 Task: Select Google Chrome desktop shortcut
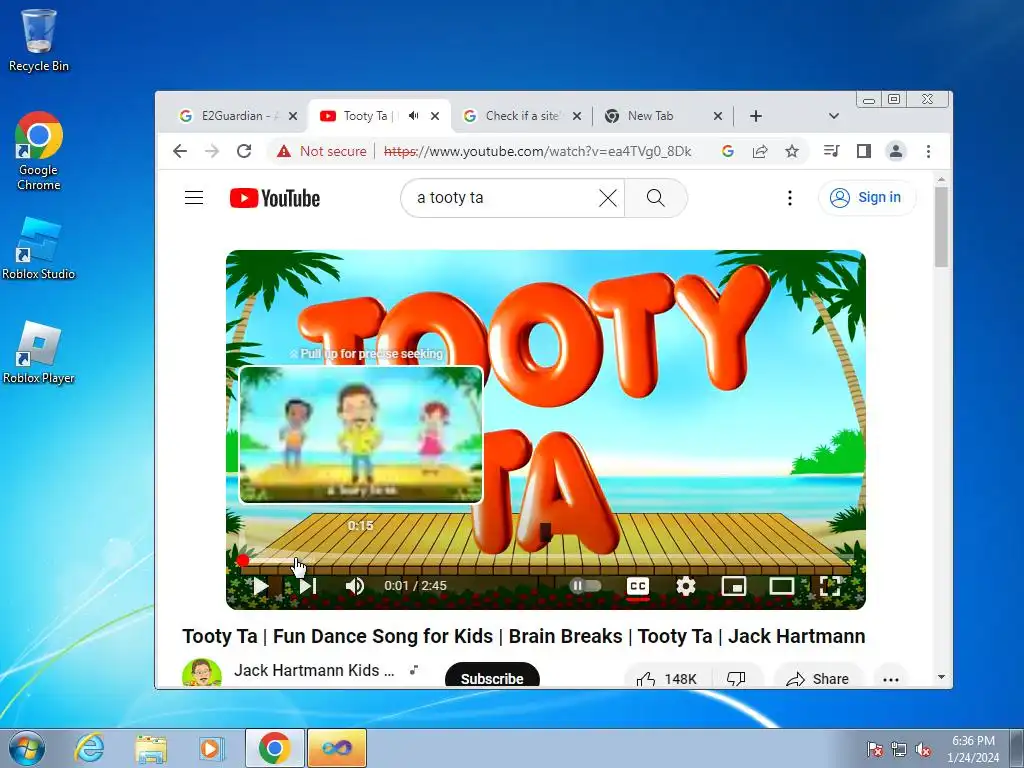pos(39,152)
